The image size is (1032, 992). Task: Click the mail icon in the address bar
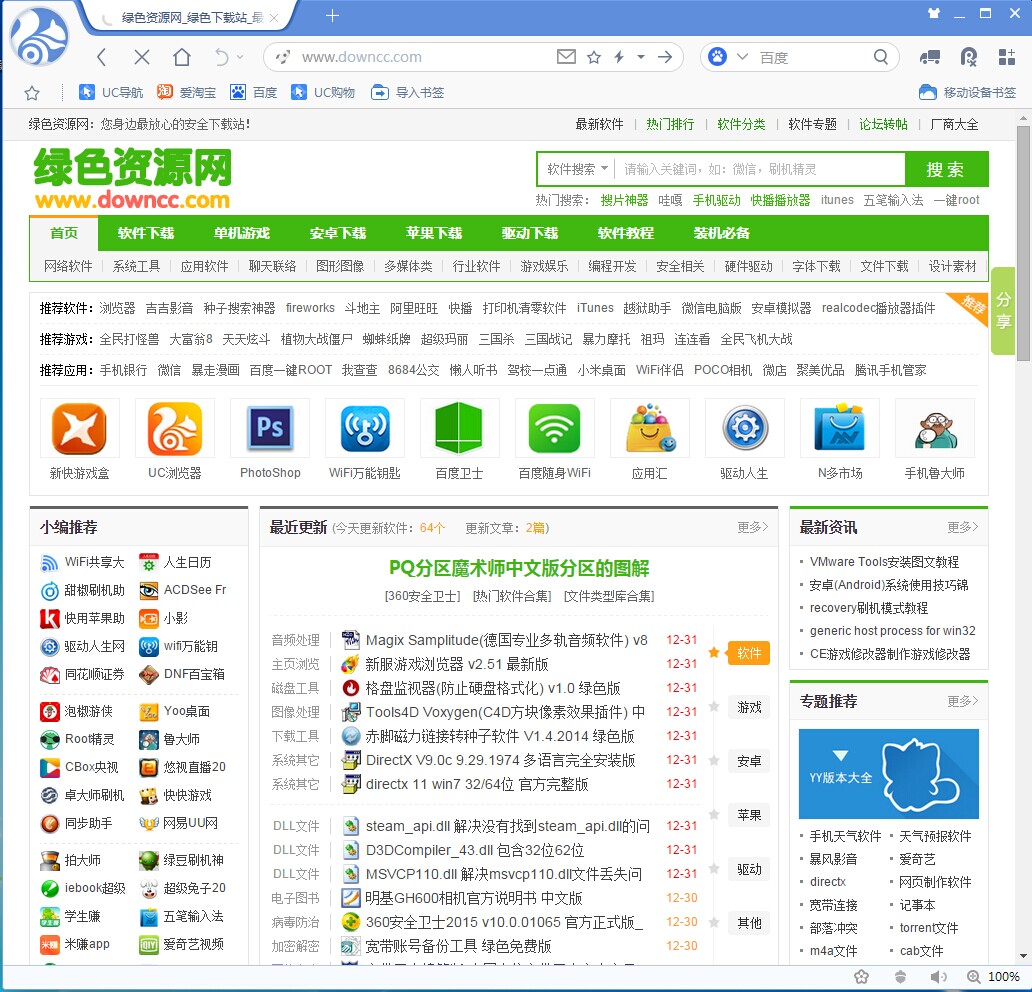tap(566, 57)
